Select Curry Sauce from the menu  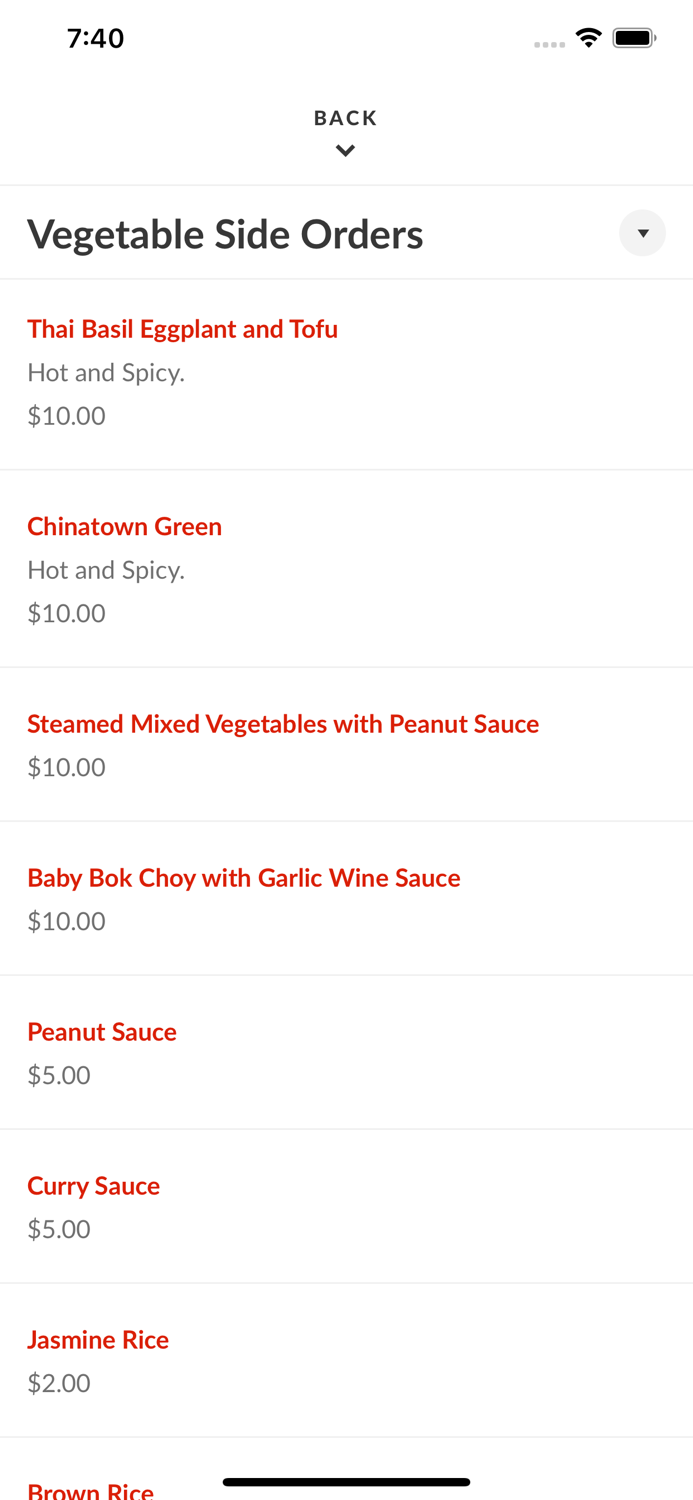[x=93, y=1185]
